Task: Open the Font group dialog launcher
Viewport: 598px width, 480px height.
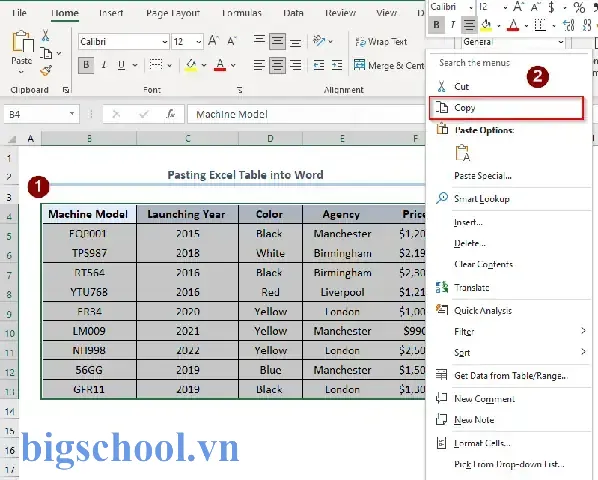Action: click(x=239, y=90)
